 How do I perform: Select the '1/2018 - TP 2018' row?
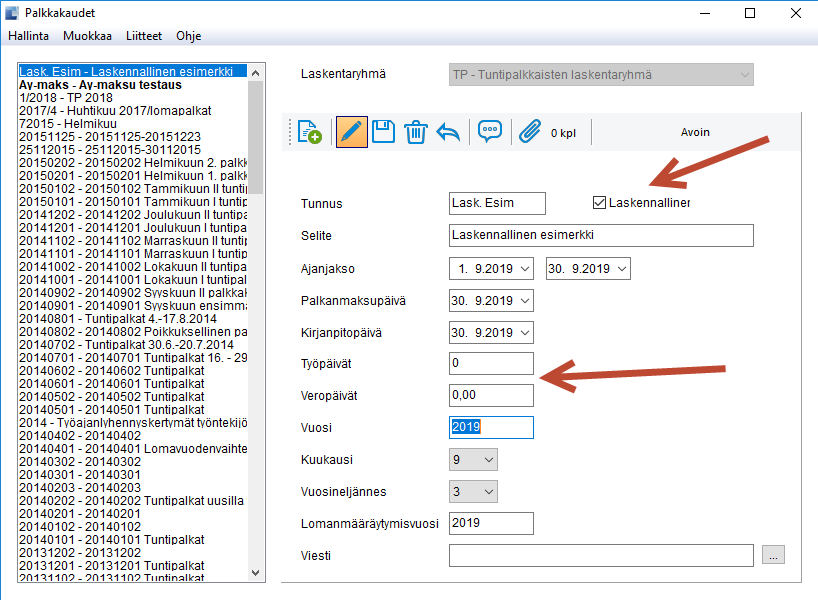click(133, 98)
